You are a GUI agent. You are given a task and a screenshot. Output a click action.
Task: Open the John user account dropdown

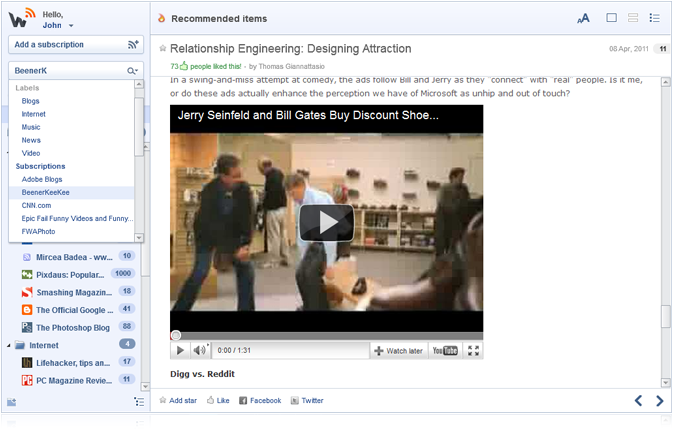71,26
